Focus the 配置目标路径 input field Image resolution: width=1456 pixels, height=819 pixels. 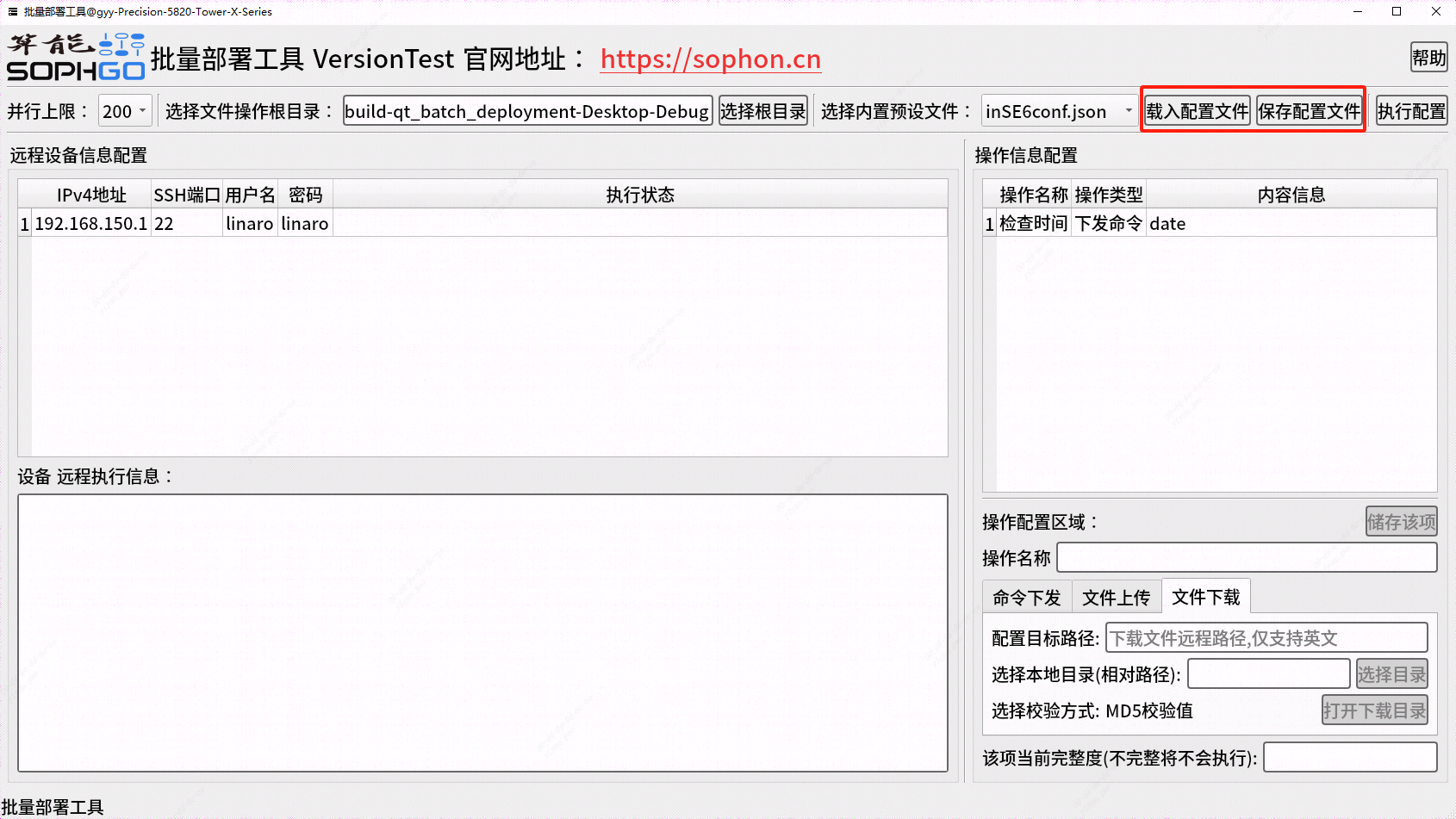point(1266,638)
